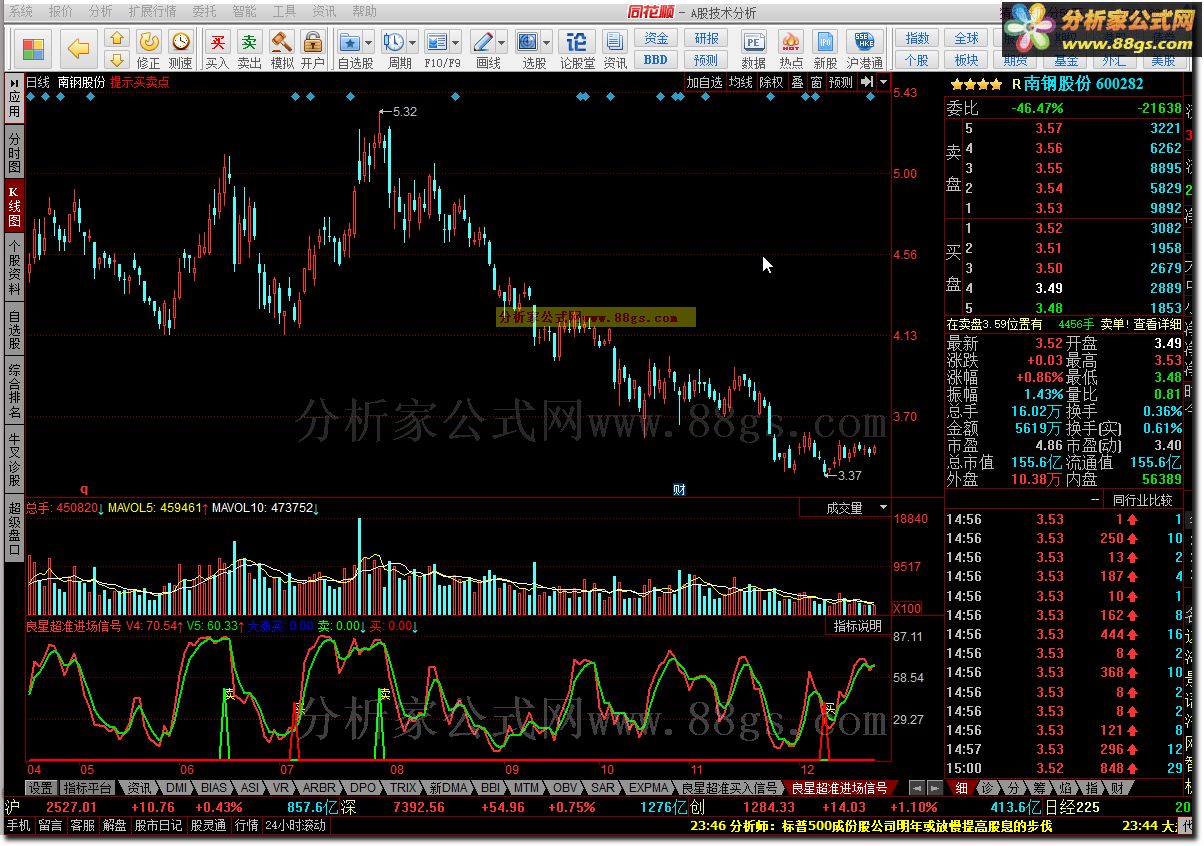Open the 系统 menu
This screenshot has height=846, width=1204.
pos(21,11)
